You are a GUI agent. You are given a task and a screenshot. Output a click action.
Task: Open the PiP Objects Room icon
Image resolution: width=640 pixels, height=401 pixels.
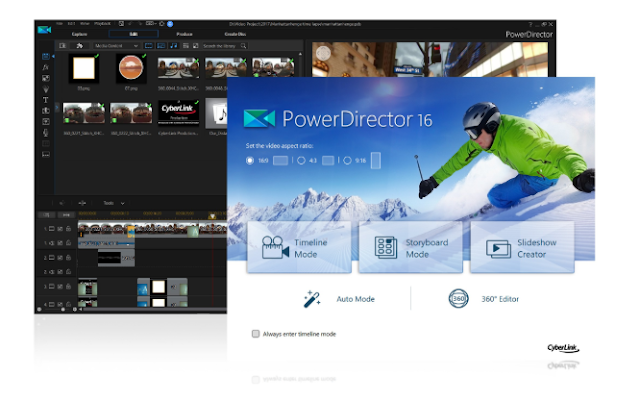(46, 78)
